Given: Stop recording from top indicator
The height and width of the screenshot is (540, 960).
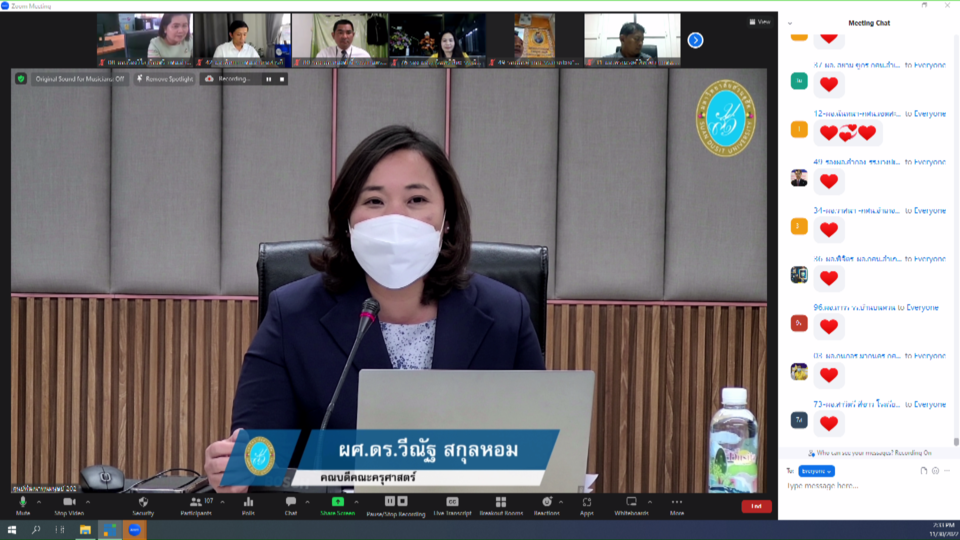Looking at the screenshot, I should tap(282, 79).
